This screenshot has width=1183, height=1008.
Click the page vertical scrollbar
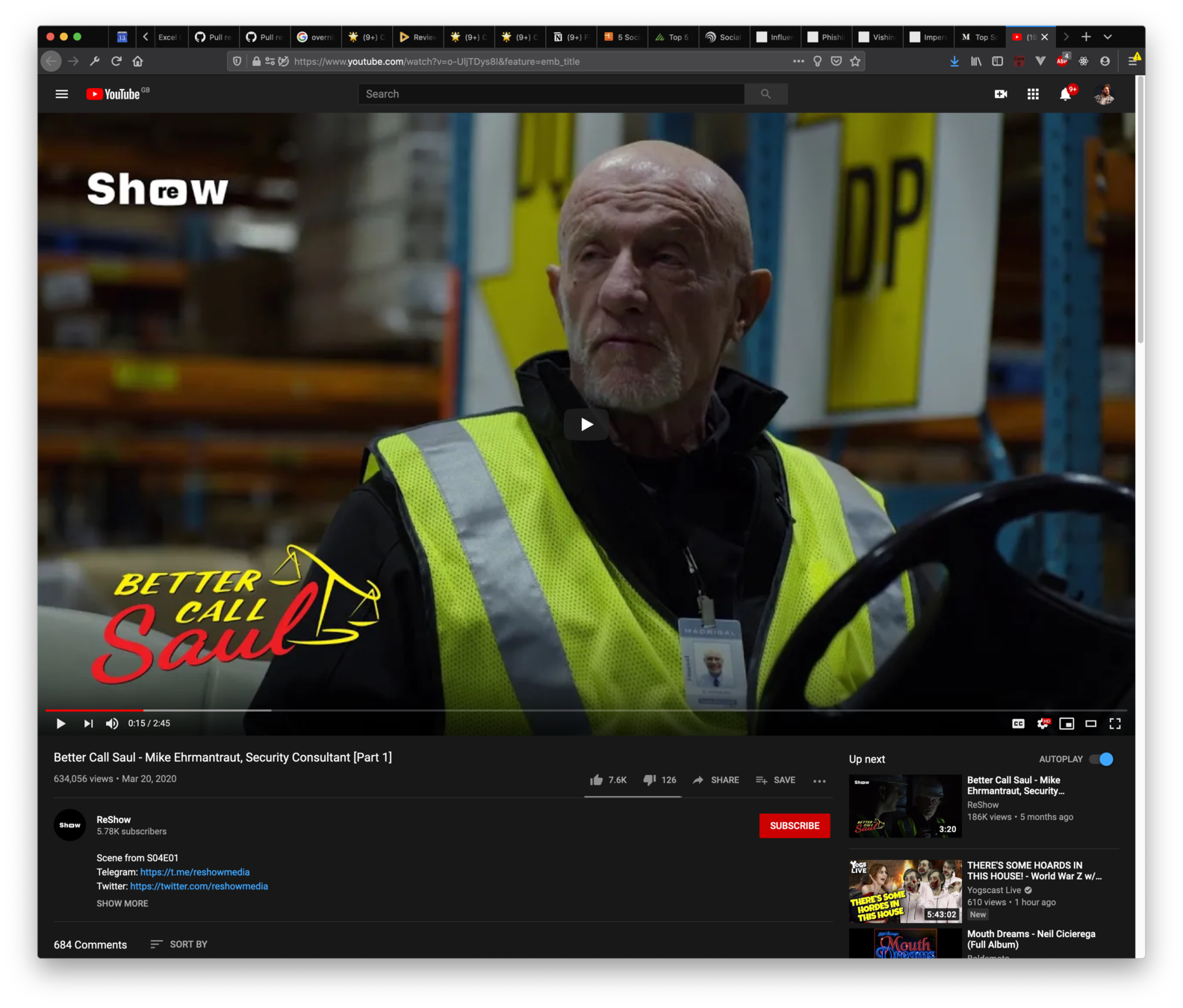1140,209
